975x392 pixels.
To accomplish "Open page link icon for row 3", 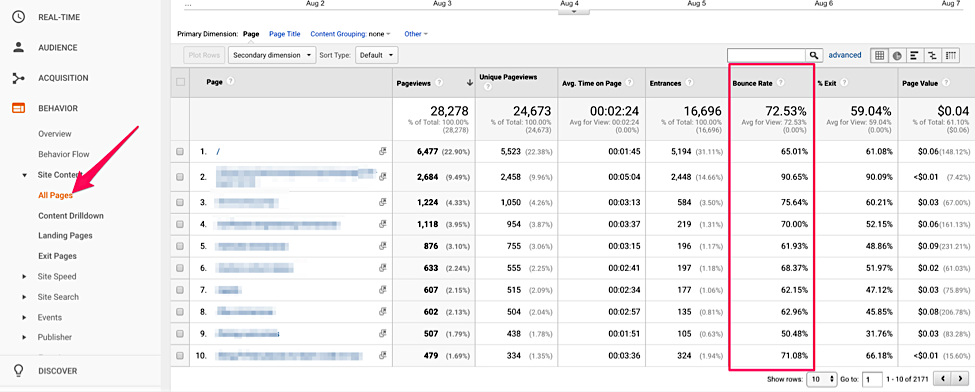I will 382,202.
